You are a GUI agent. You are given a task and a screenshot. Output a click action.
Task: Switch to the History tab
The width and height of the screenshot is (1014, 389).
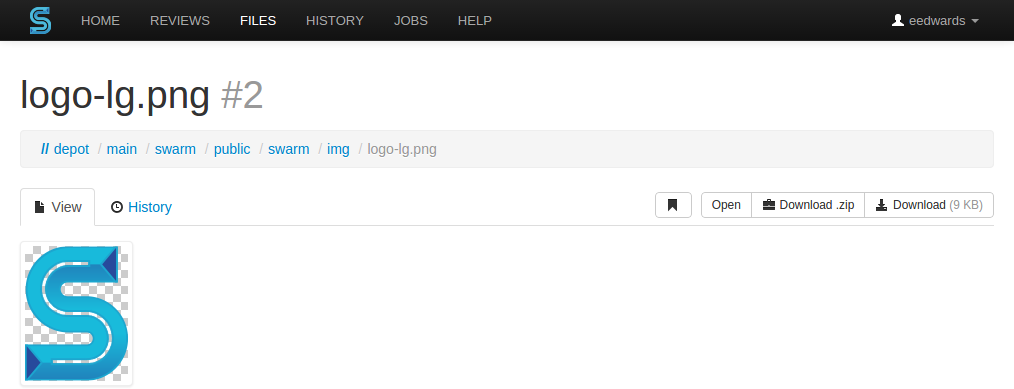141,207
